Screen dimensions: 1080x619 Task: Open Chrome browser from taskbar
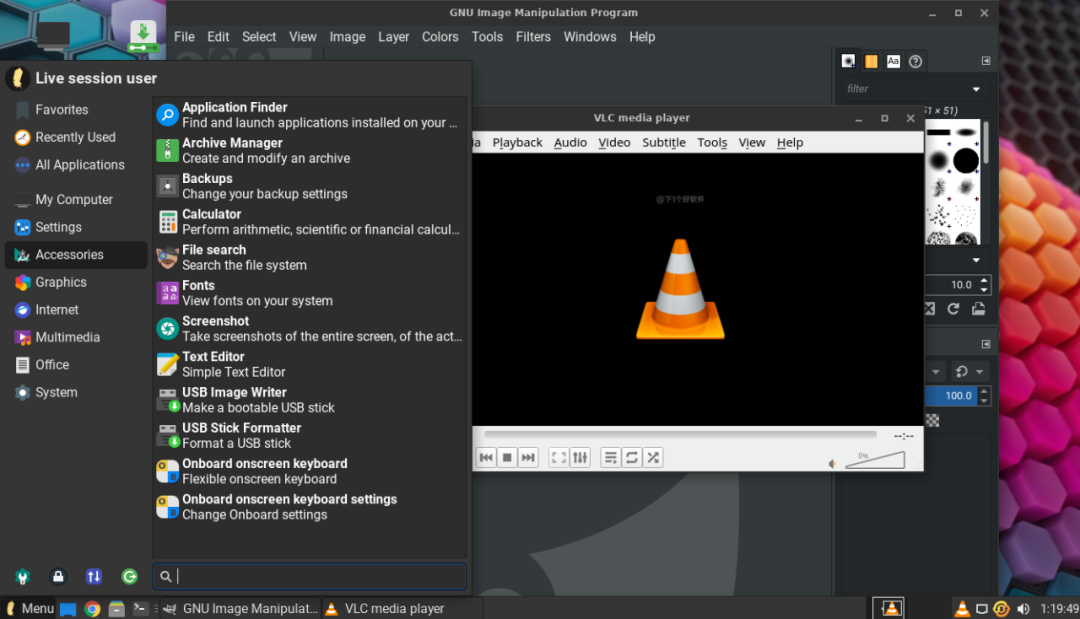92,608
